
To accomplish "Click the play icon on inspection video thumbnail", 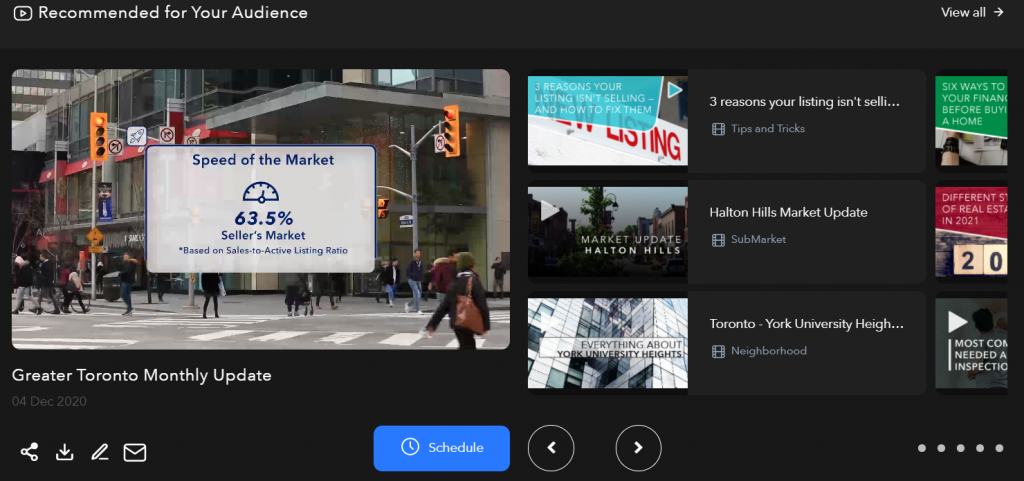I will (957, 322).
